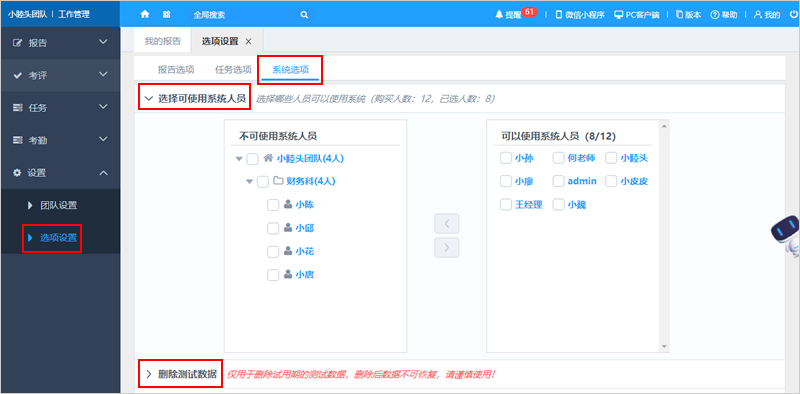Expand the 任务 menu chevron
800x394 pixels.
click(103, 107)
